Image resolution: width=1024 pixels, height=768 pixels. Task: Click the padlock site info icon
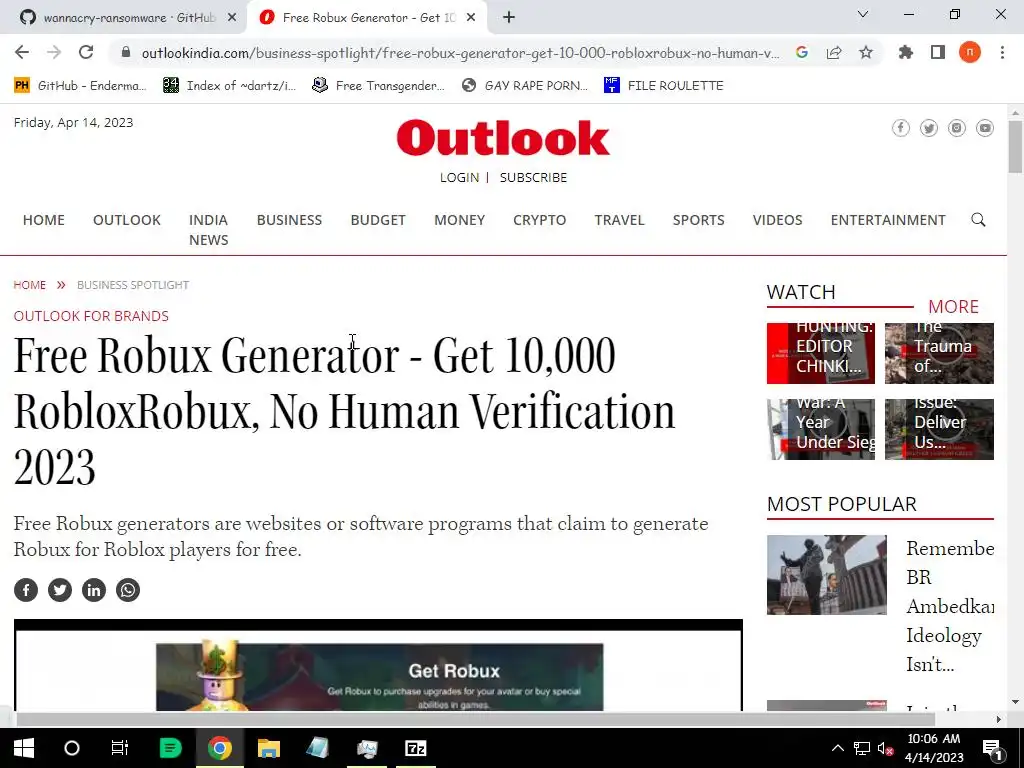(x=125, y=53)
